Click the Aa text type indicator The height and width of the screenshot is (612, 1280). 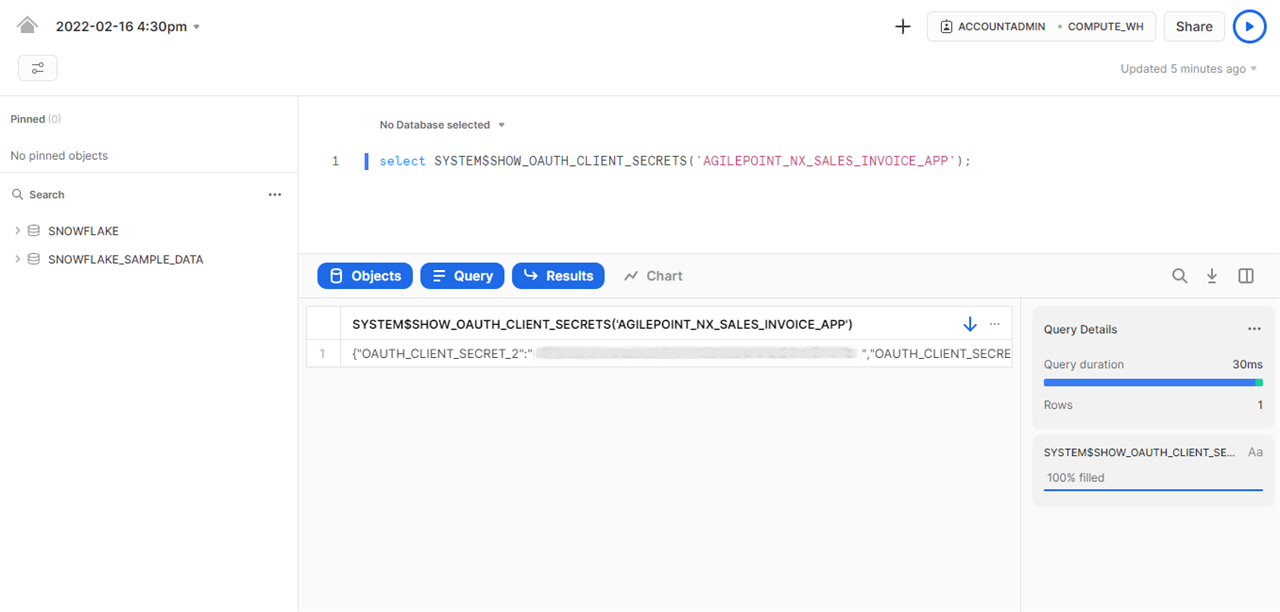click(x=1255, y=453)
